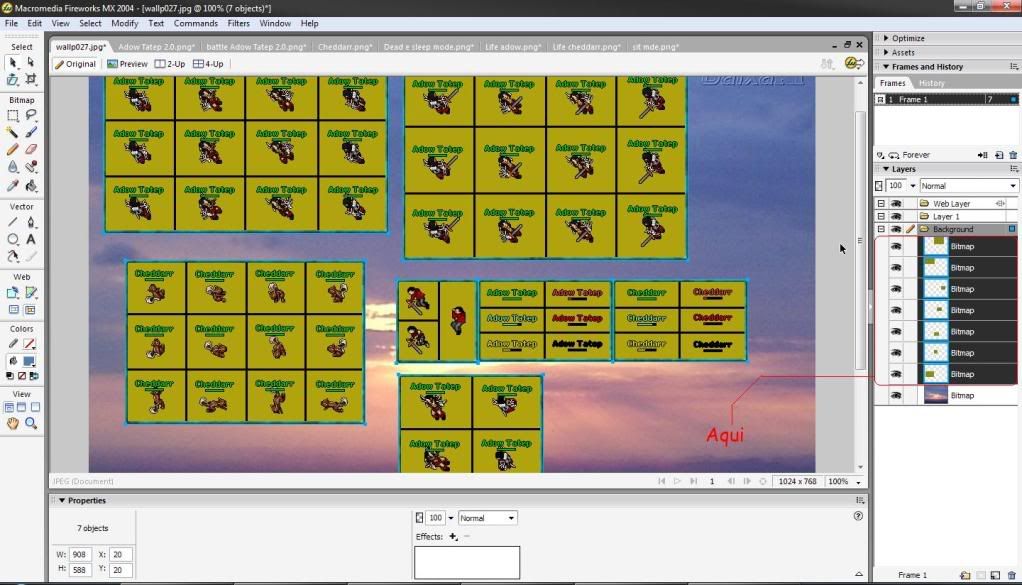
Task: Hide the Web Layer using eye icon
Action: (x=896, y=204)
